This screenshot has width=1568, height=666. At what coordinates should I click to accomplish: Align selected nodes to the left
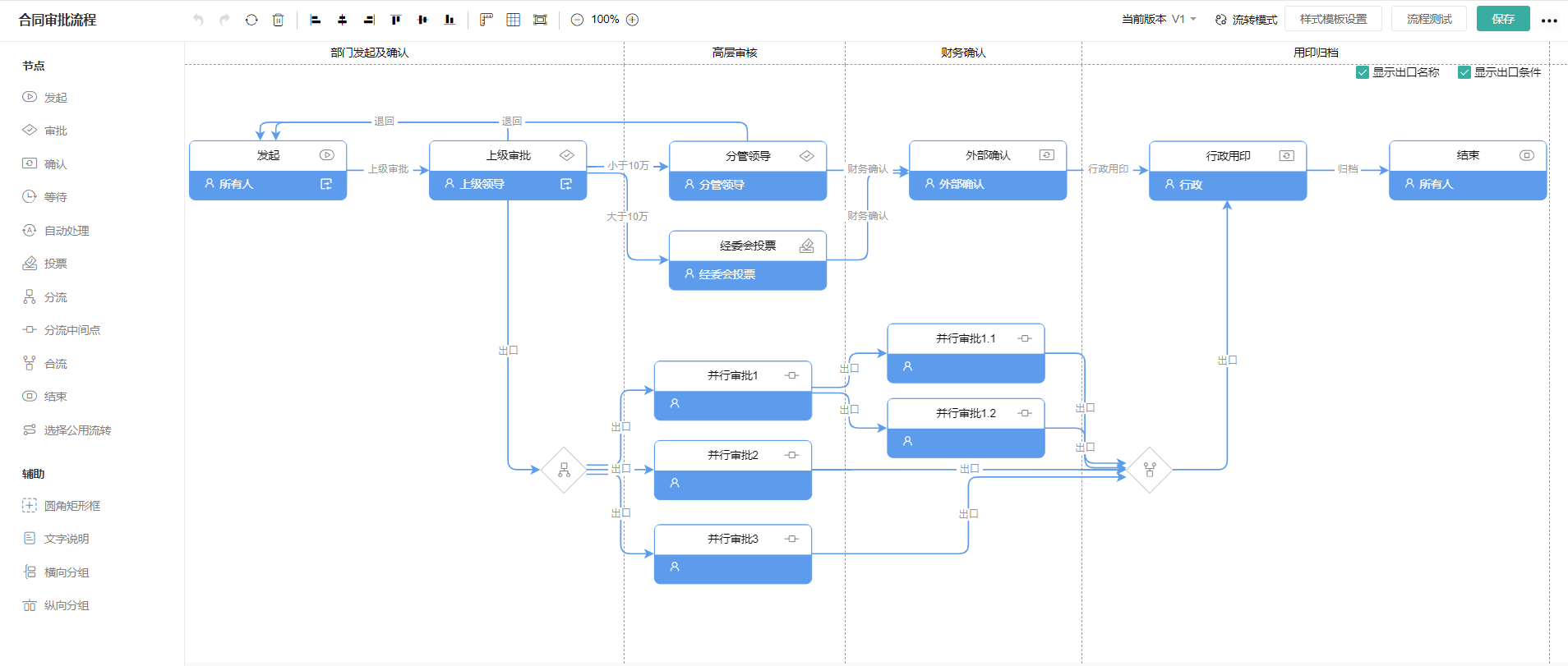coord(315,20)
